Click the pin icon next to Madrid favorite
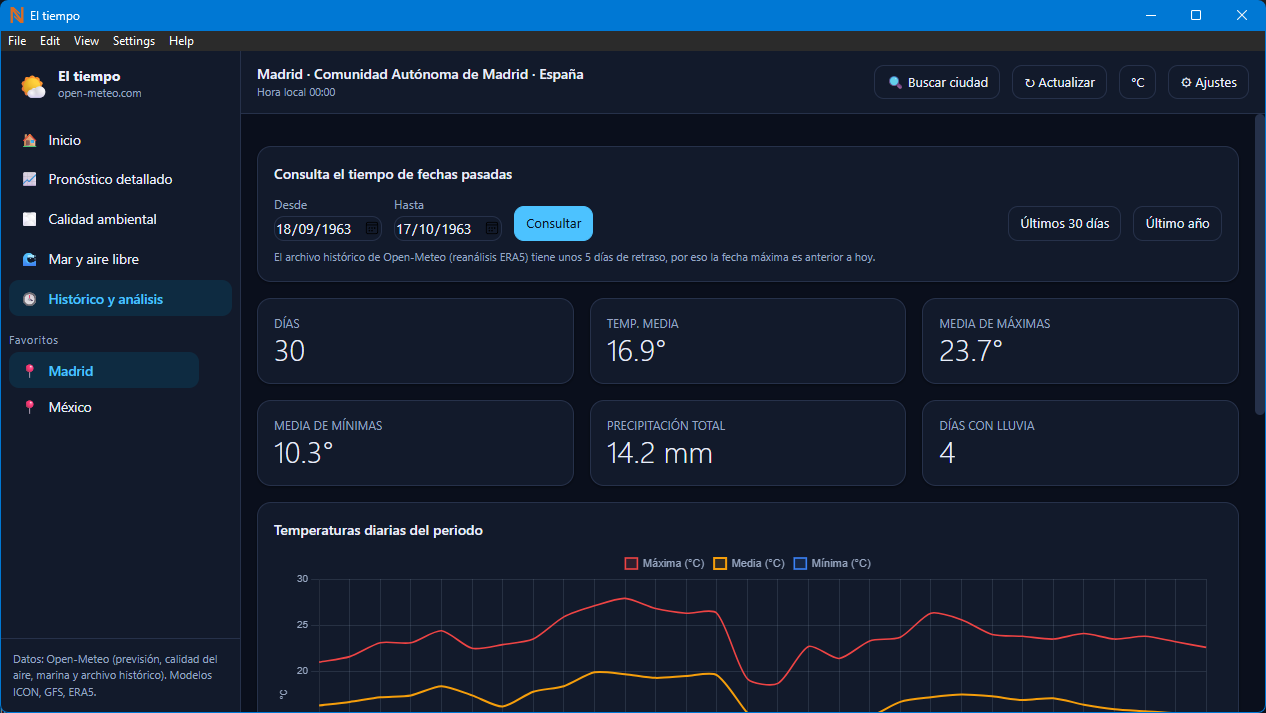 30,371
